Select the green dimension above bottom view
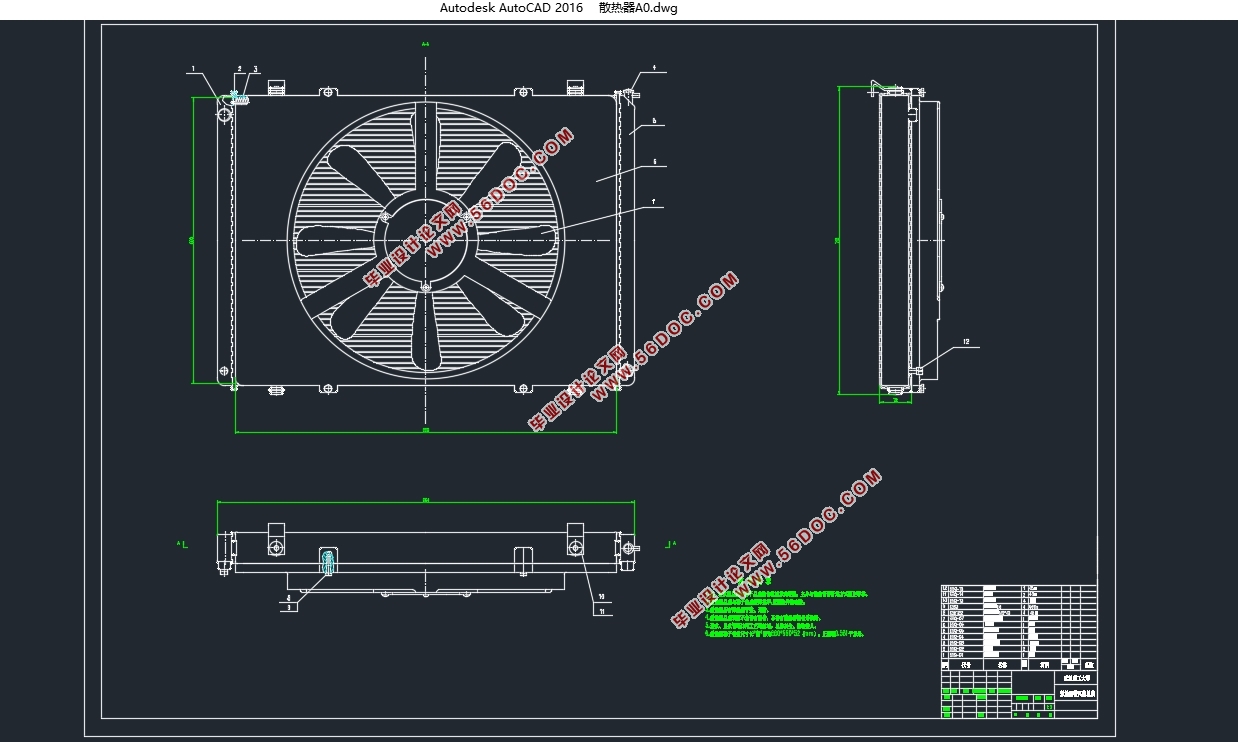1238x742 pixels. tap(426, 501)
